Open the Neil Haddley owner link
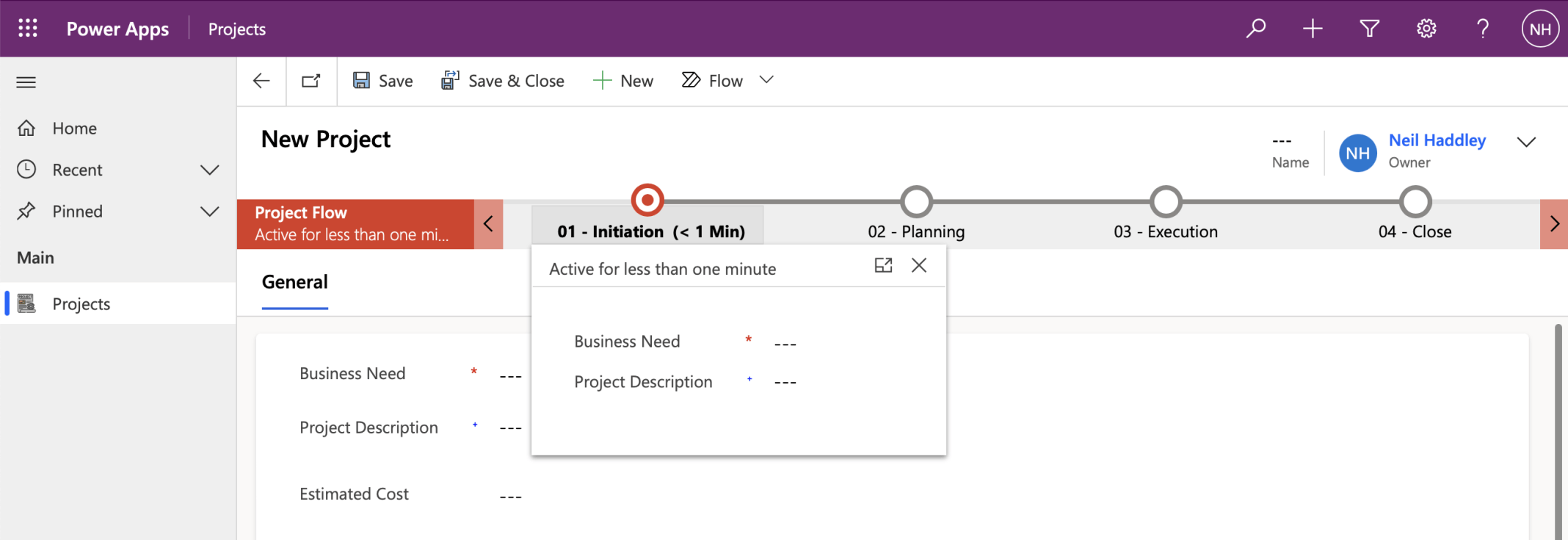The height and width of the screenshot is (540, 1568). [1437, 140]
